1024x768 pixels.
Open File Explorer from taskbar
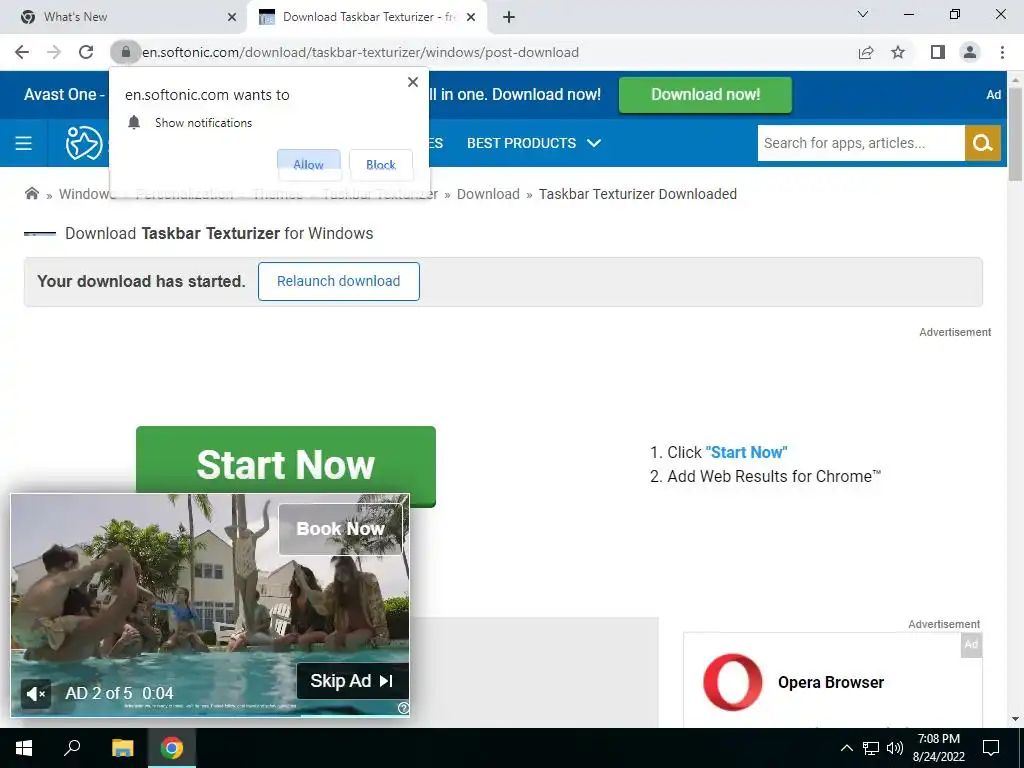pyautogui.click(x=122, y=748)
